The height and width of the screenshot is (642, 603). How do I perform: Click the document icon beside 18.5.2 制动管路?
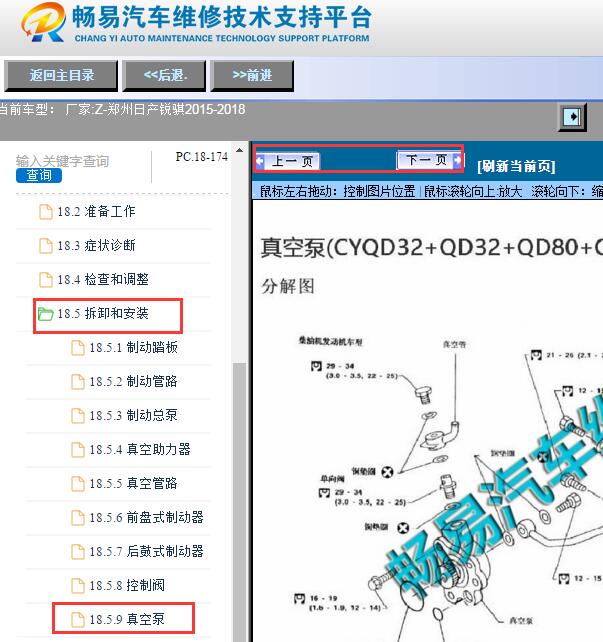pyautogui.click(x=78, y=382)
